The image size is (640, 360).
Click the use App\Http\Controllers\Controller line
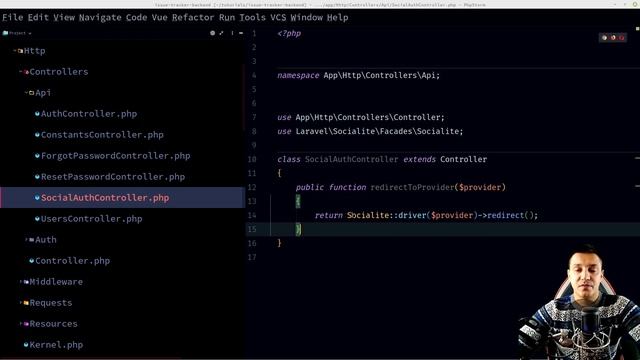click(361, 118)
